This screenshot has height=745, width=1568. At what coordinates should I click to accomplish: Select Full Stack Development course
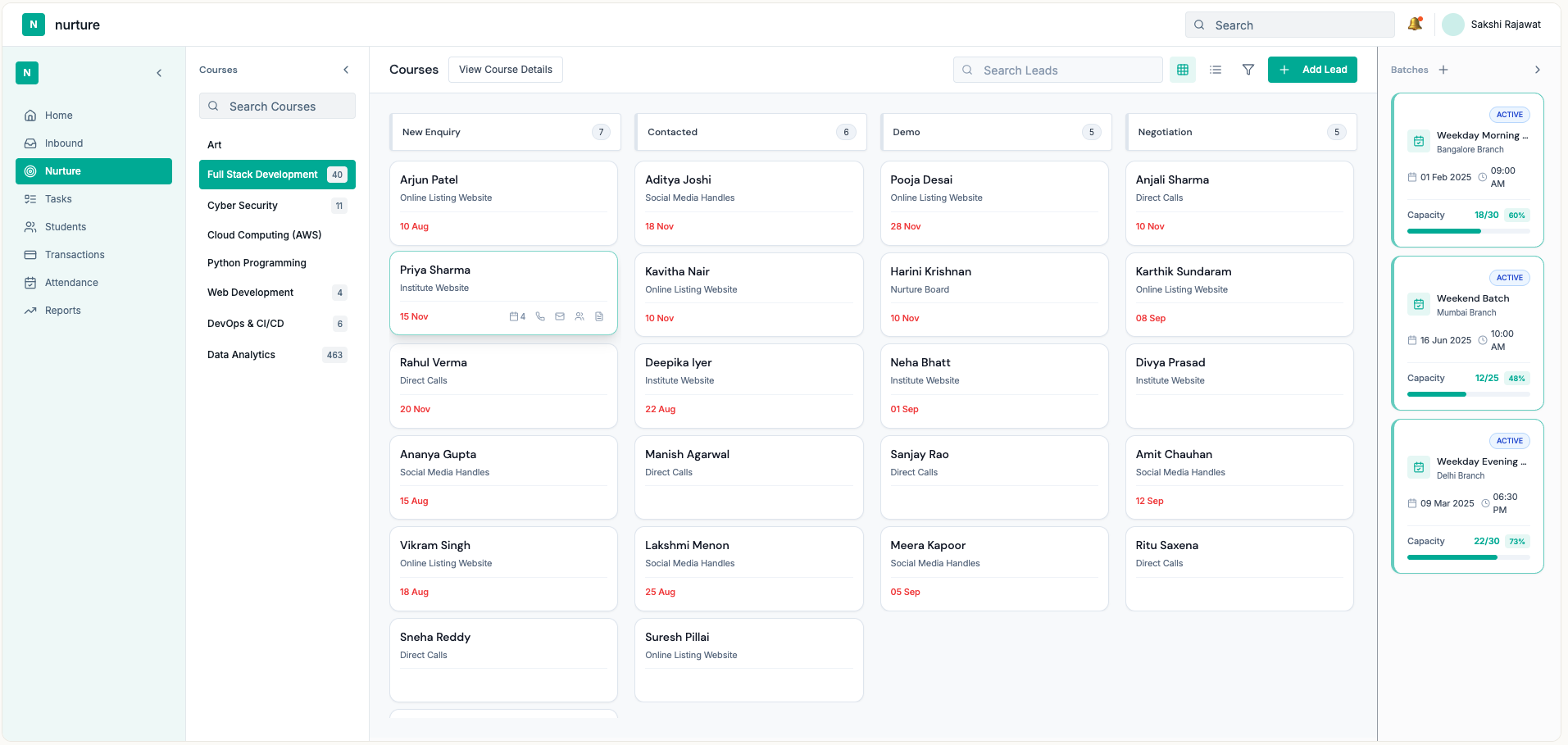[x=277, y=175]
